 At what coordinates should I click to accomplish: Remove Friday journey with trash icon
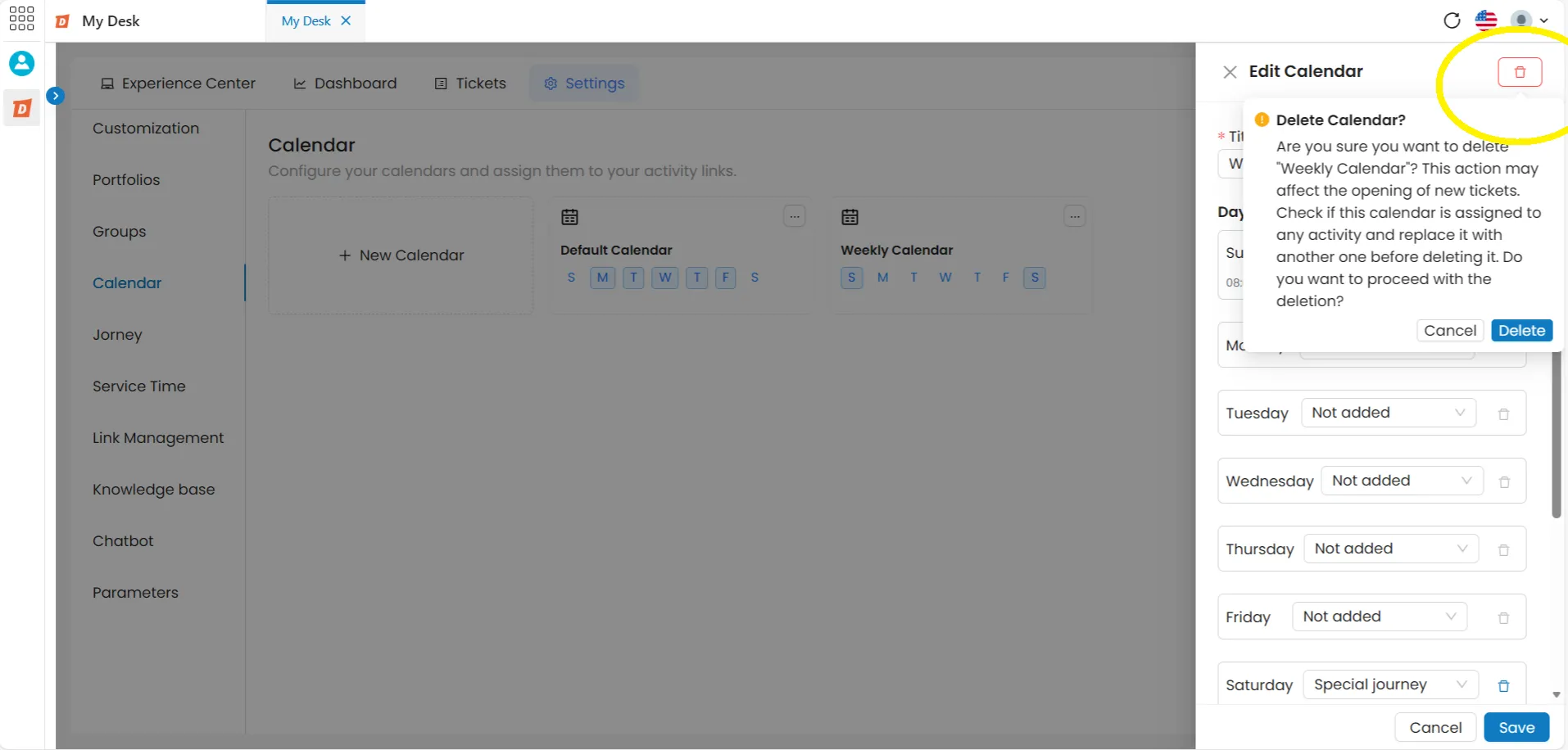click(1503, 618)
